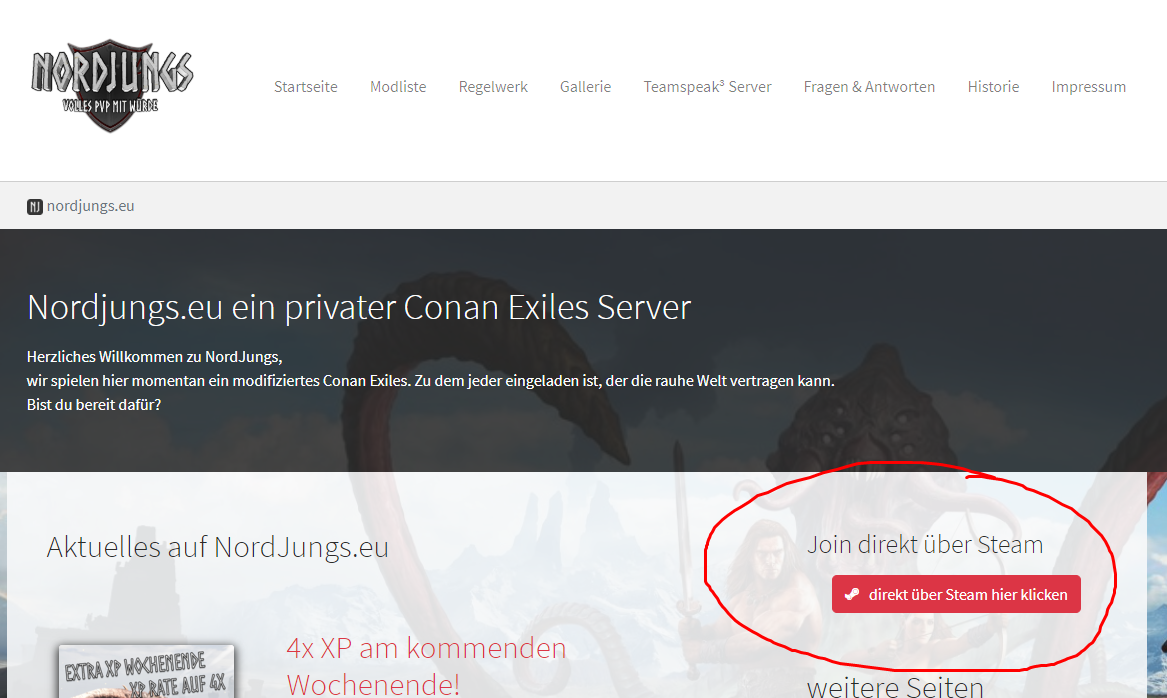Click the 'Aktuelles auf NordJungs.eu' heading
Image resolution: width=1167 pixels, height=698 pixels.
218,547
